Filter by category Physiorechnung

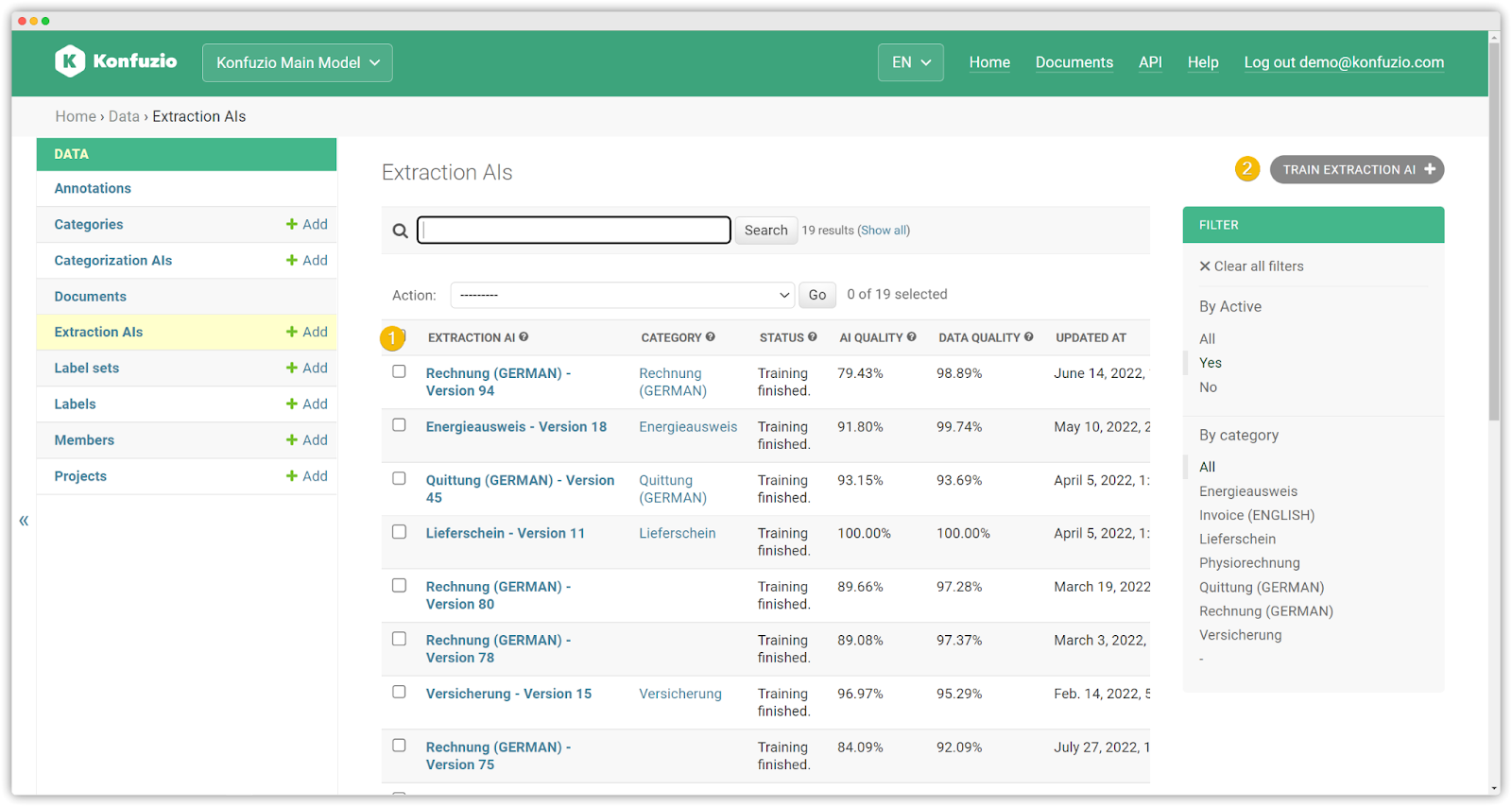[1249, 563]
